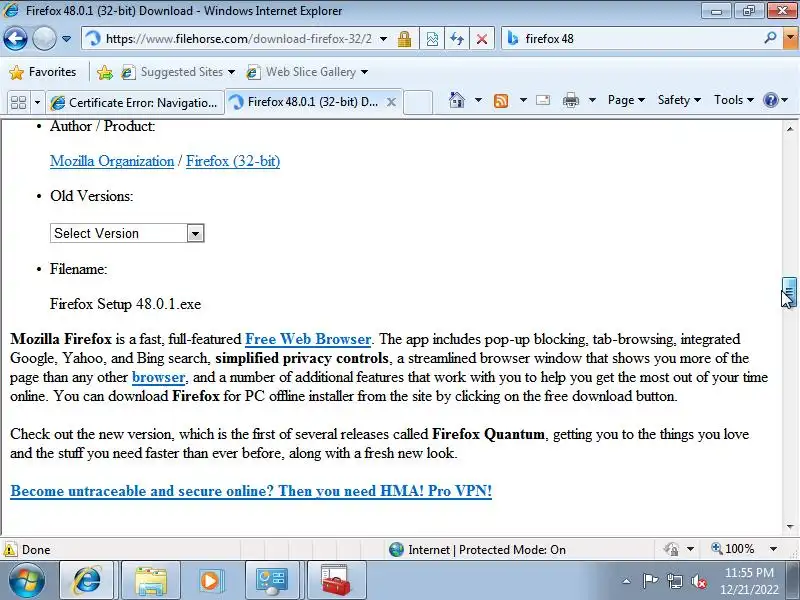The width and height of the screenshot is (800, 600).
Task: Expand the Feeds dropdown arrow
Action: pyautogui.click(x=523, y=100)
